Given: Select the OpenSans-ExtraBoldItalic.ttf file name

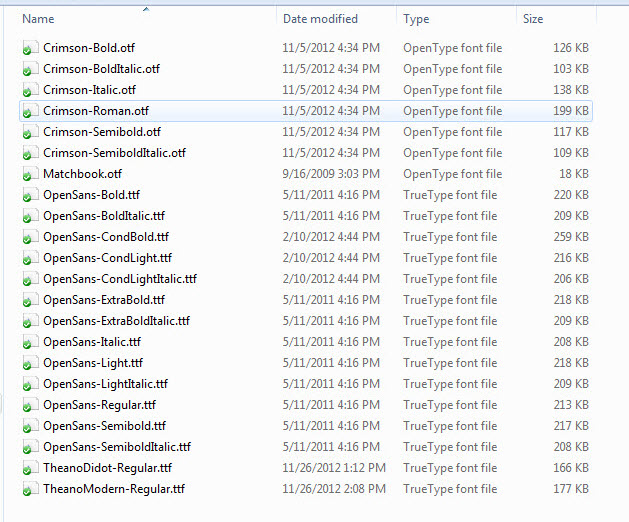Looking at the screenshot, I should [116, 321].
